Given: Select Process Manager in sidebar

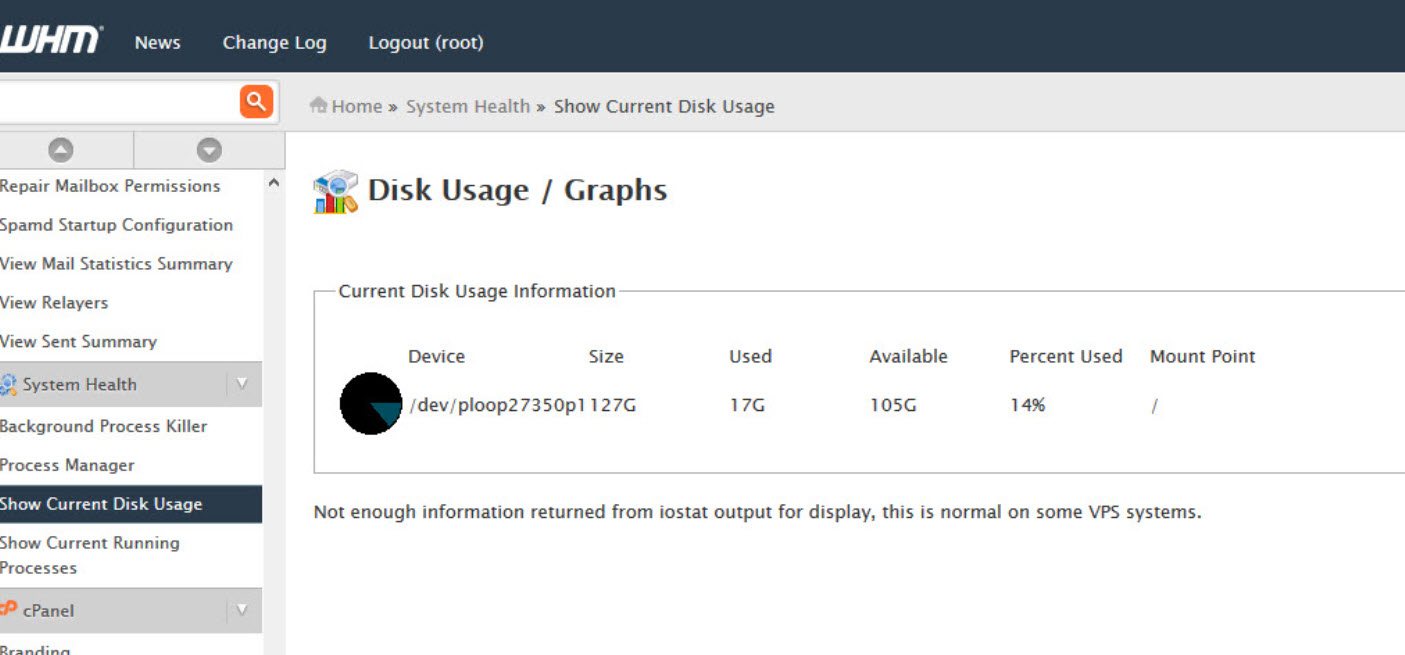Looking at the screenshot, I should coord(67,465).
